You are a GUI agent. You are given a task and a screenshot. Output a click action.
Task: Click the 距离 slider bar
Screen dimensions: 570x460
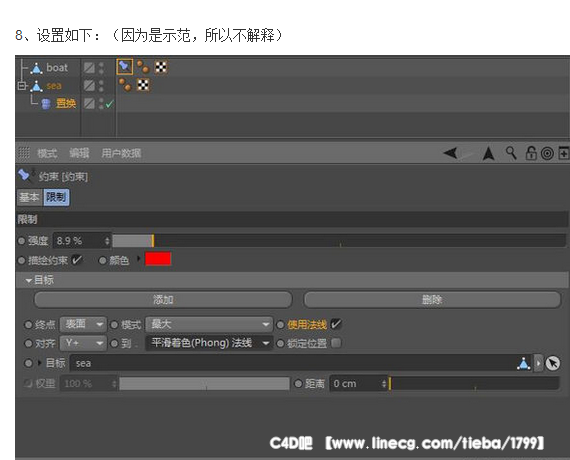coord(474,384)
